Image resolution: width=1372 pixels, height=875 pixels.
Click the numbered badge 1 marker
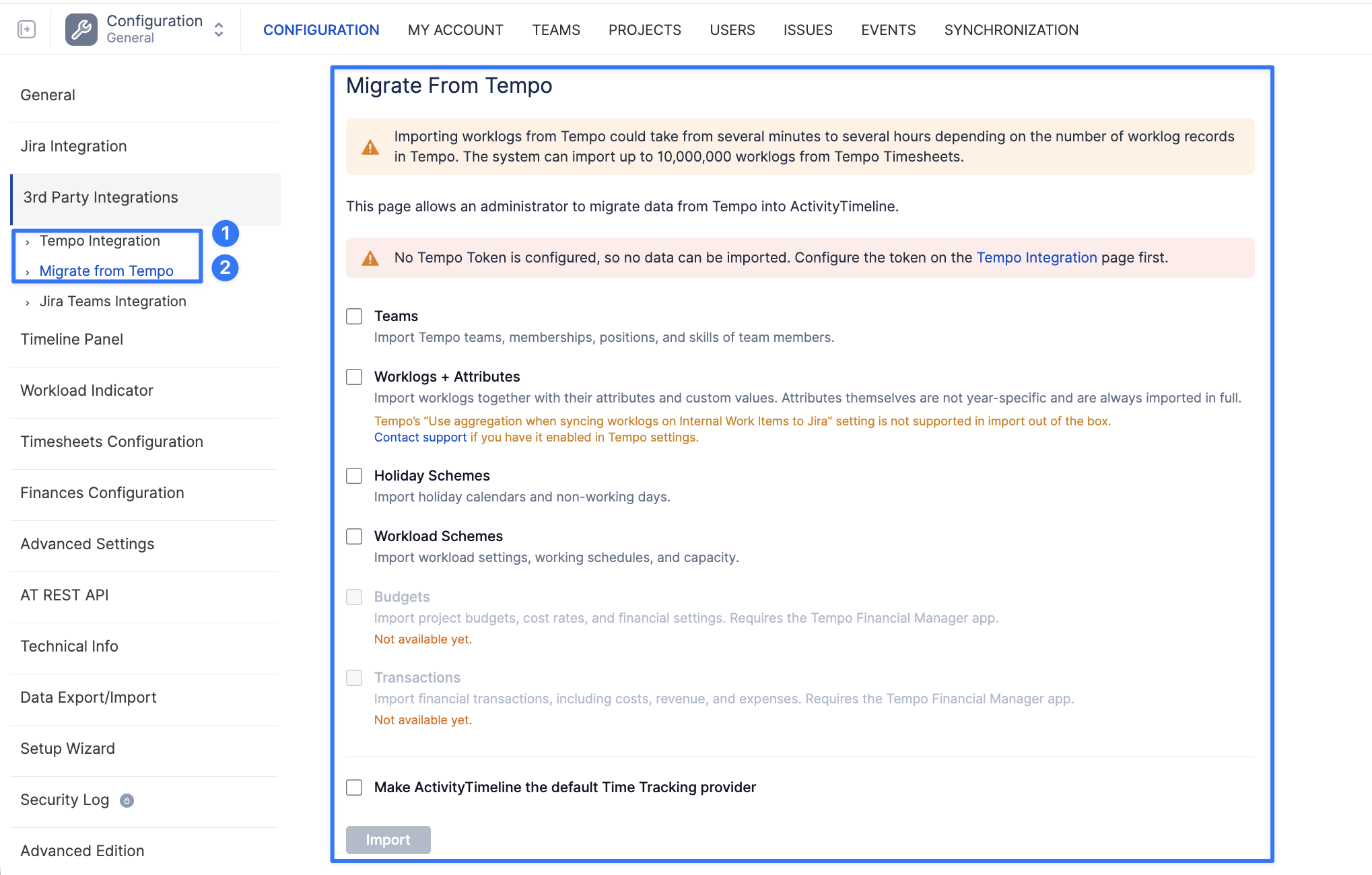click(x=226, y=234)
